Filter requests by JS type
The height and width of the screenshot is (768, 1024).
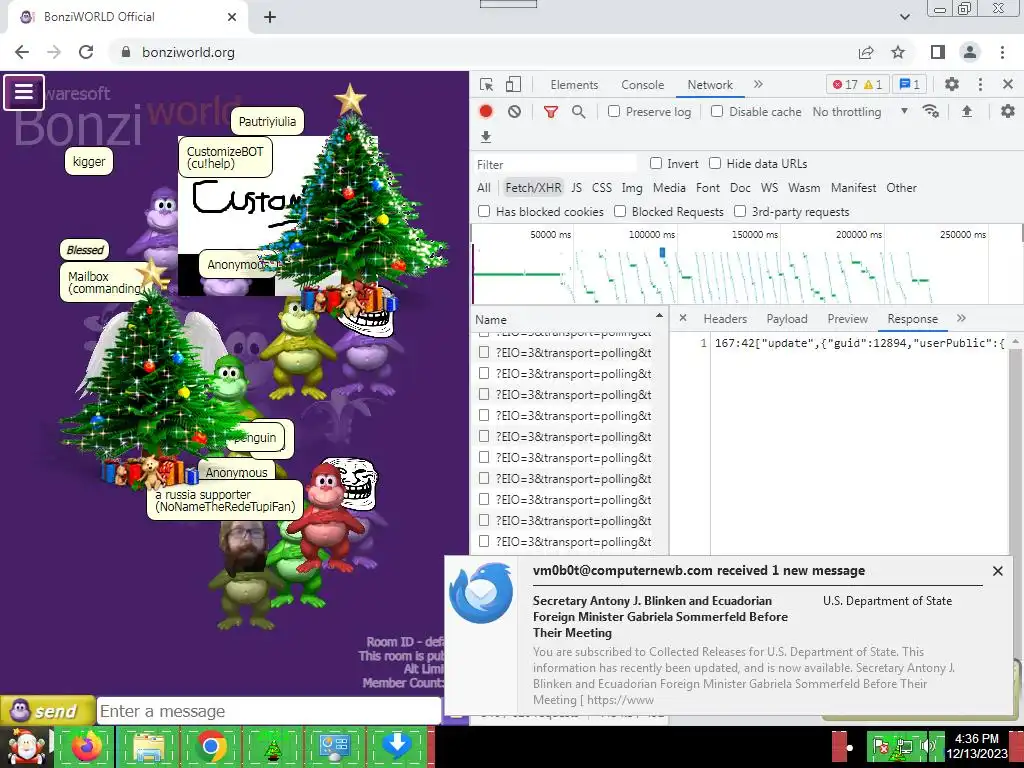click(577, 187)
